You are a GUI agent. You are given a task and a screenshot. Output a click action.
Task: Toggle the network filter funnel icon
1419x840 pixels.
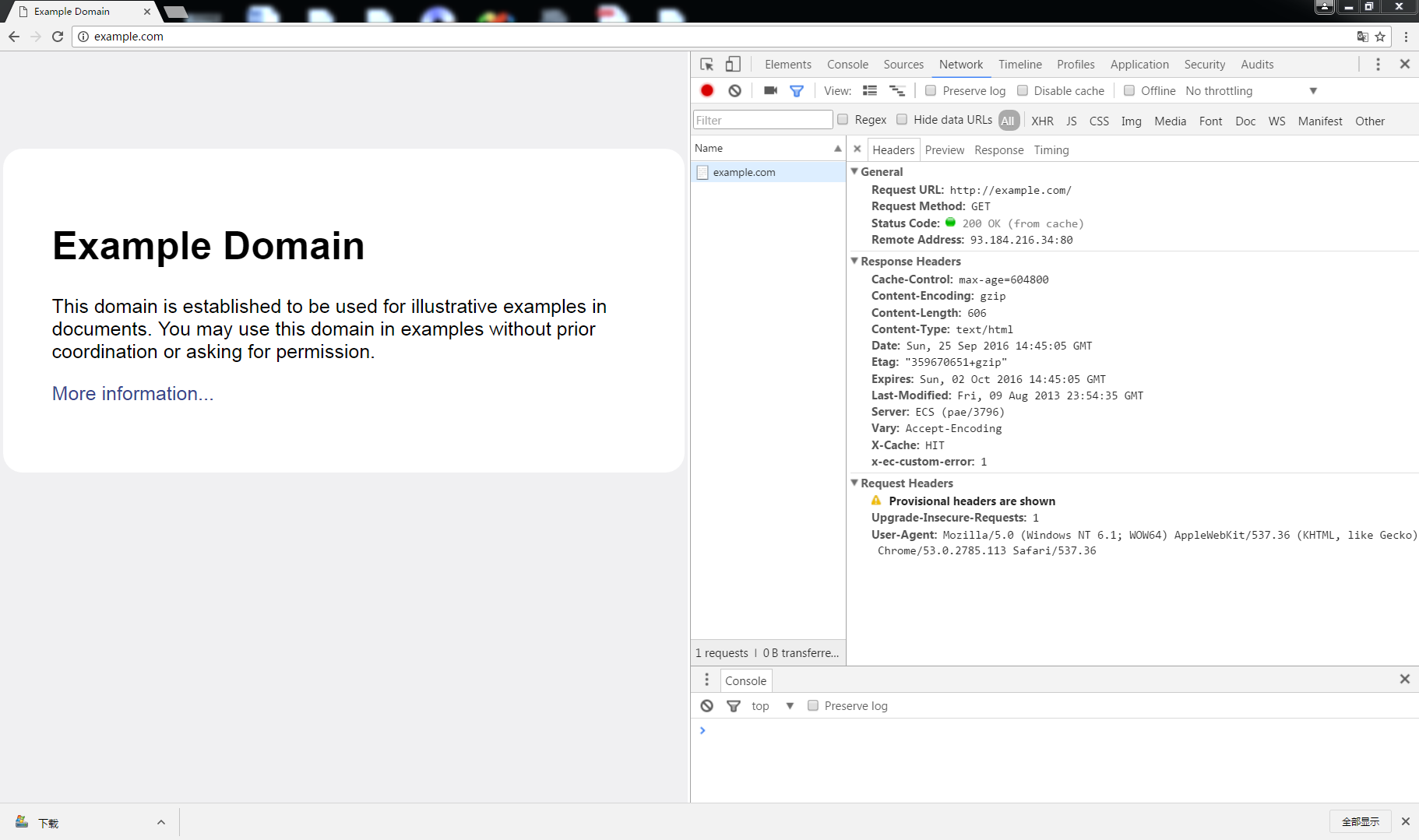(x=796, y=91)
